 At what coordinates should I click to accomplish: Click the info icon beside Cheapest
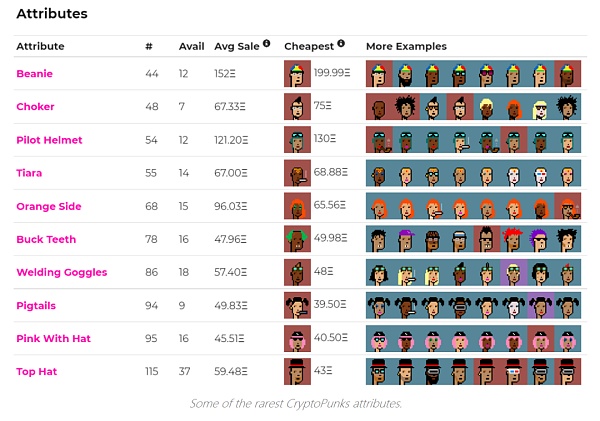pyautogui.click(x=341, y=43)
